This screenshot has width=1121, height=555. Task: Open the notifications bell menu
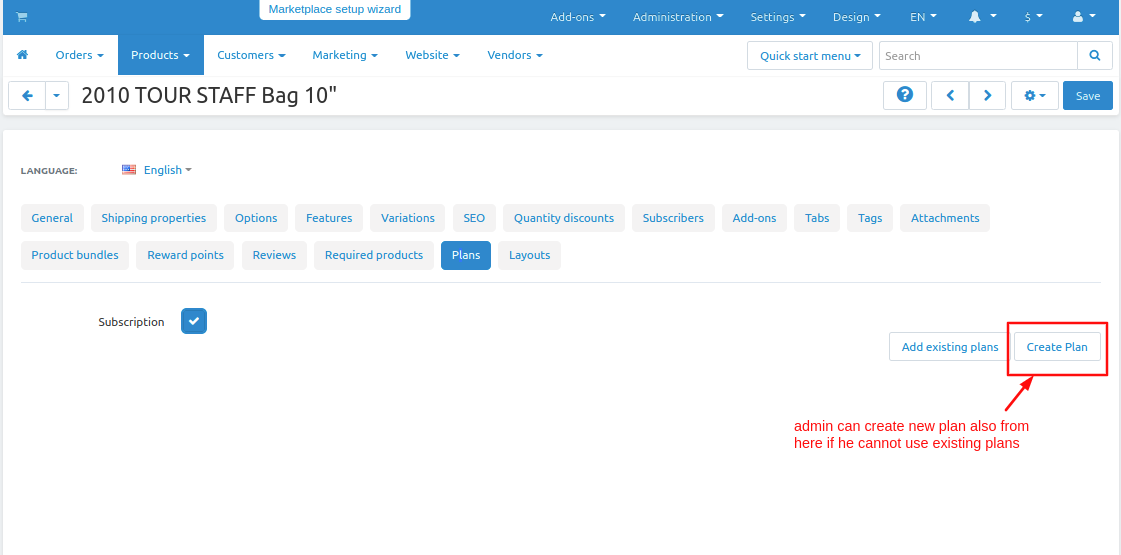(x=982, y=17)
